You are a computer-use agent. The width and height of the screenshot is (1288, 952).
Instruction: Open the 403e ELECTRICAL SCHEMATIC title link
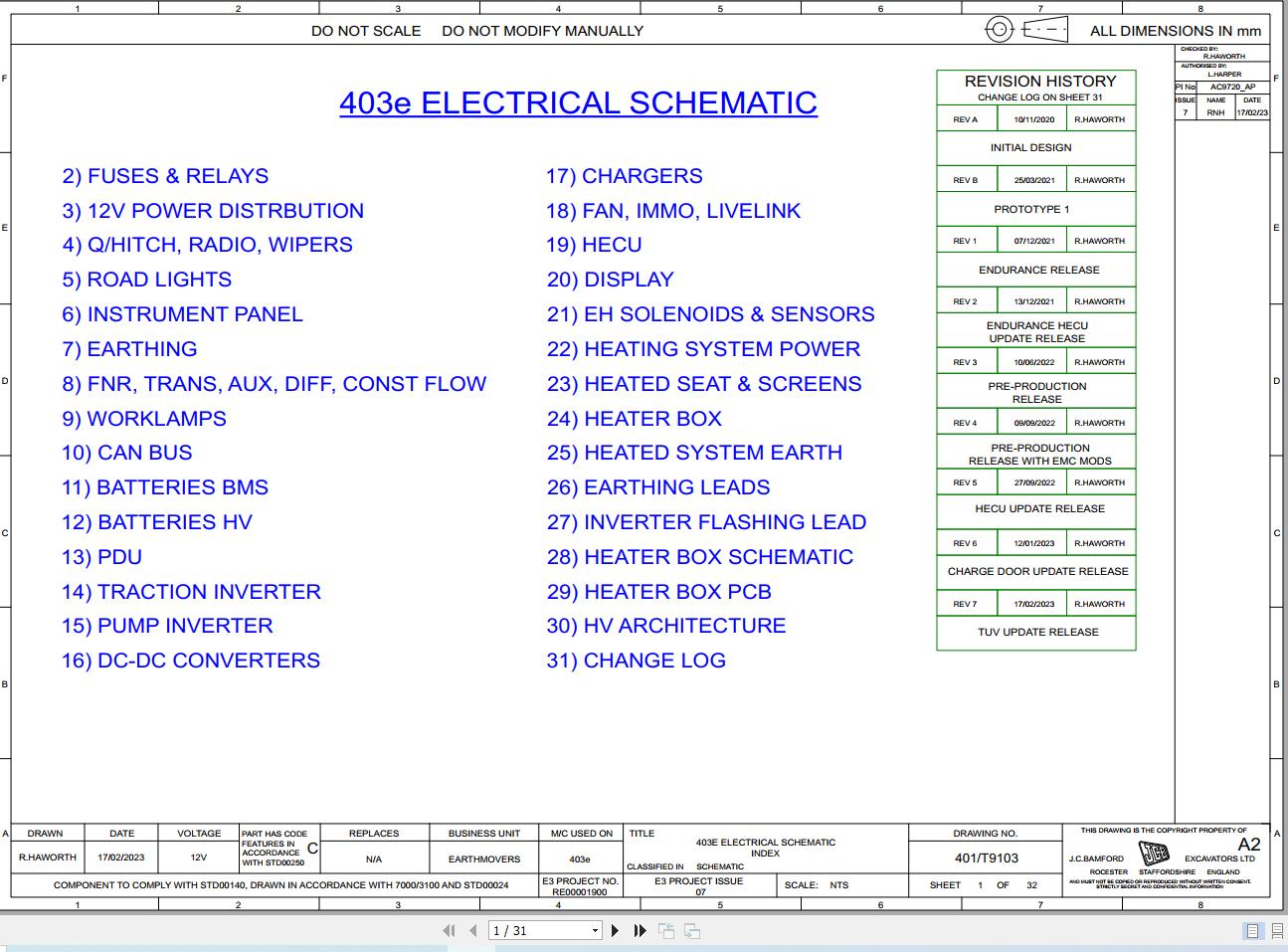click(x=578, y=102)
